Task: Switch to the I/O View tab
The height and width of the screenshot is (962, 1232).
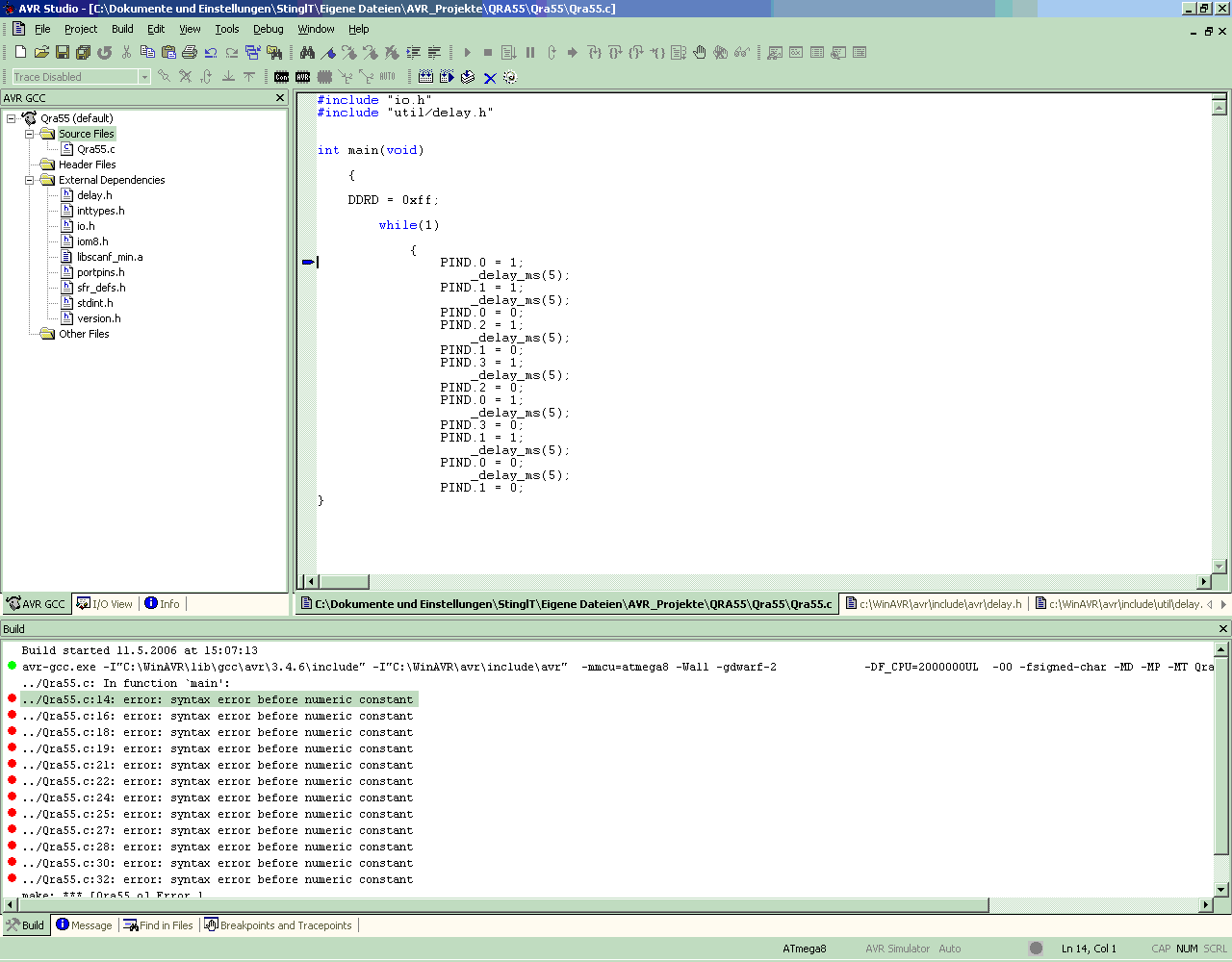Action: pos(104,604)
